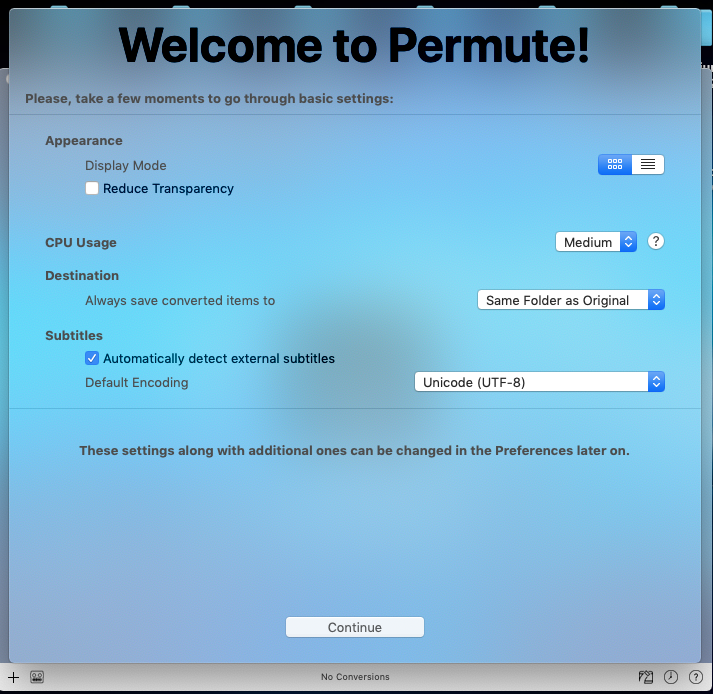Open the CPU Usage Medium dropdown
The image size is (713, 694).
coord(596,242)
